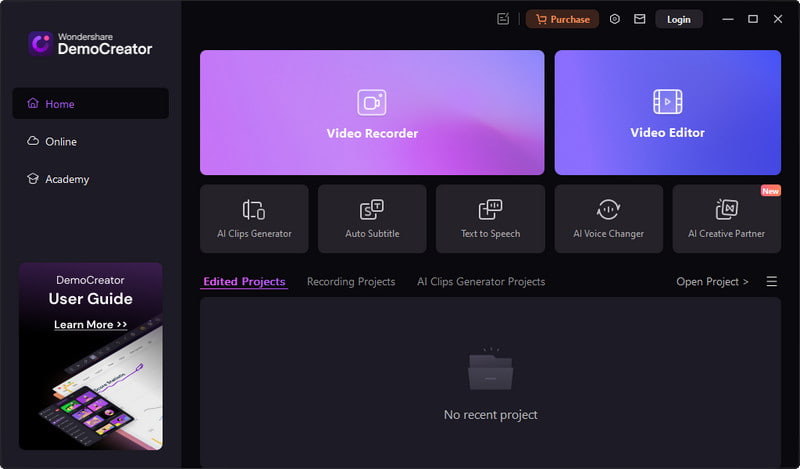Open the Video Editor card
This screenshot has height=469, width=800.
[667, 112]
